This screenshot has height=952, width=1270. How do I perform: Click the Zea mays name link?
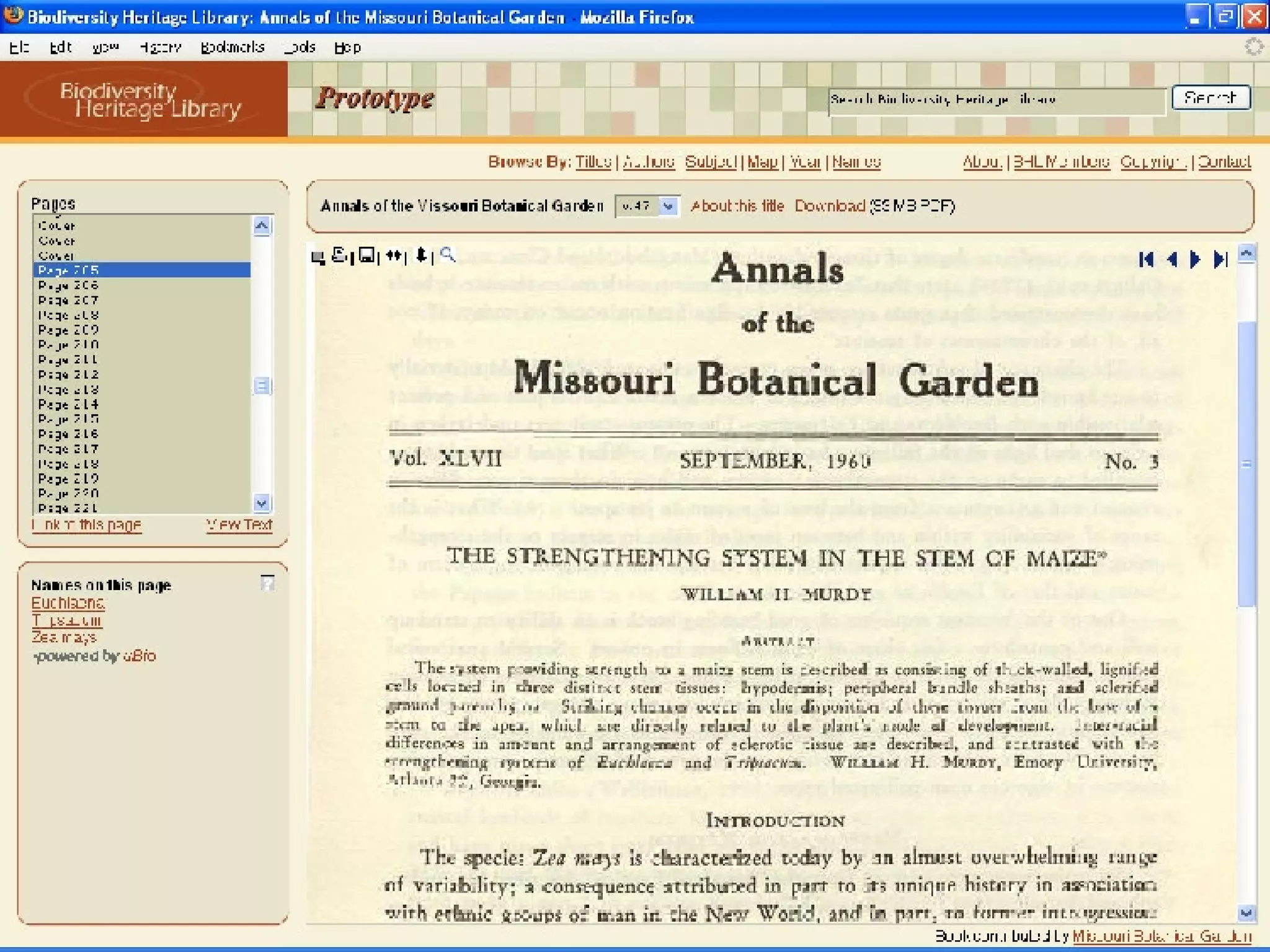coord(64,637)
